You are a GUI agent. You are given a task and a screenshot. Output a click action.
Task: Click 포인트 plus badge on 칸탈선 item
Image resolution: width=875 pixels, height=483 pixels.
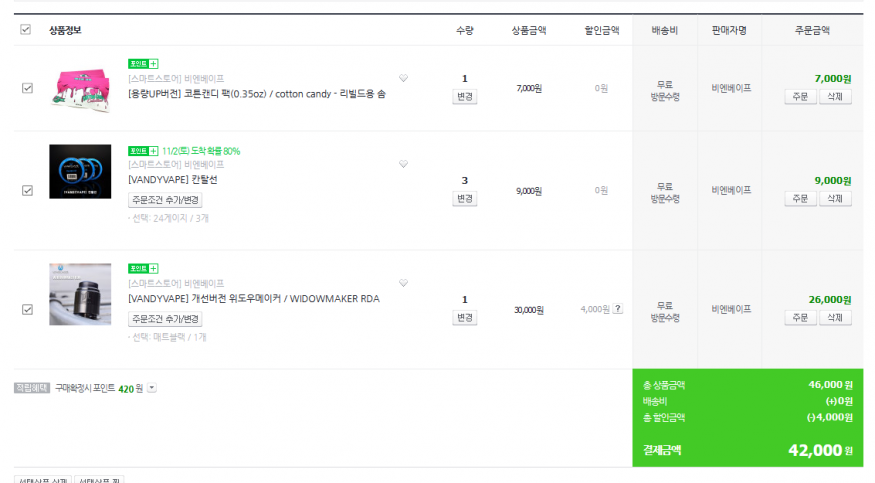143,151
